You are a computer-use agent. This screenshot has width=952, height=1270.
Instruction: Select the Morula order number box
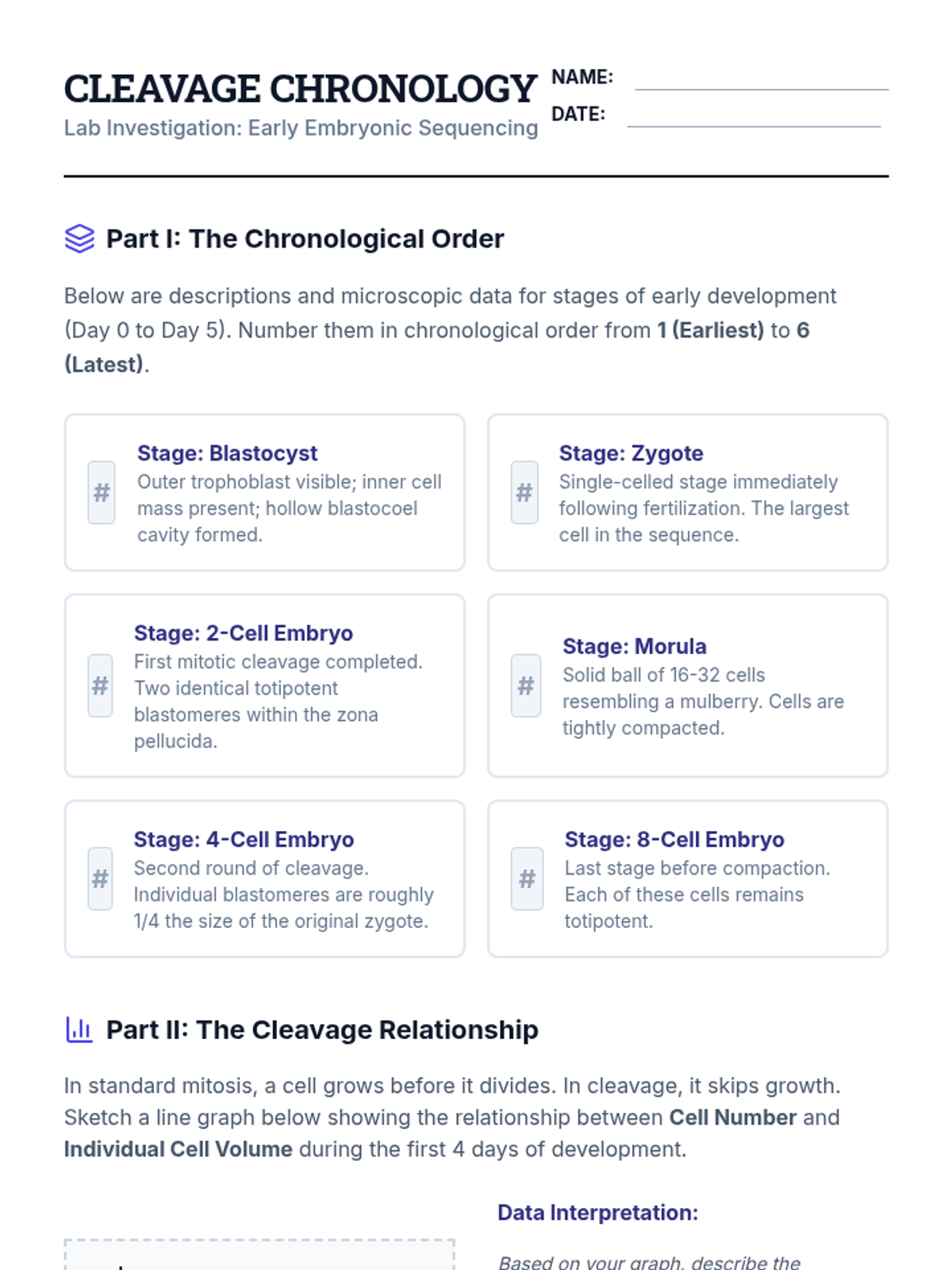526,686
